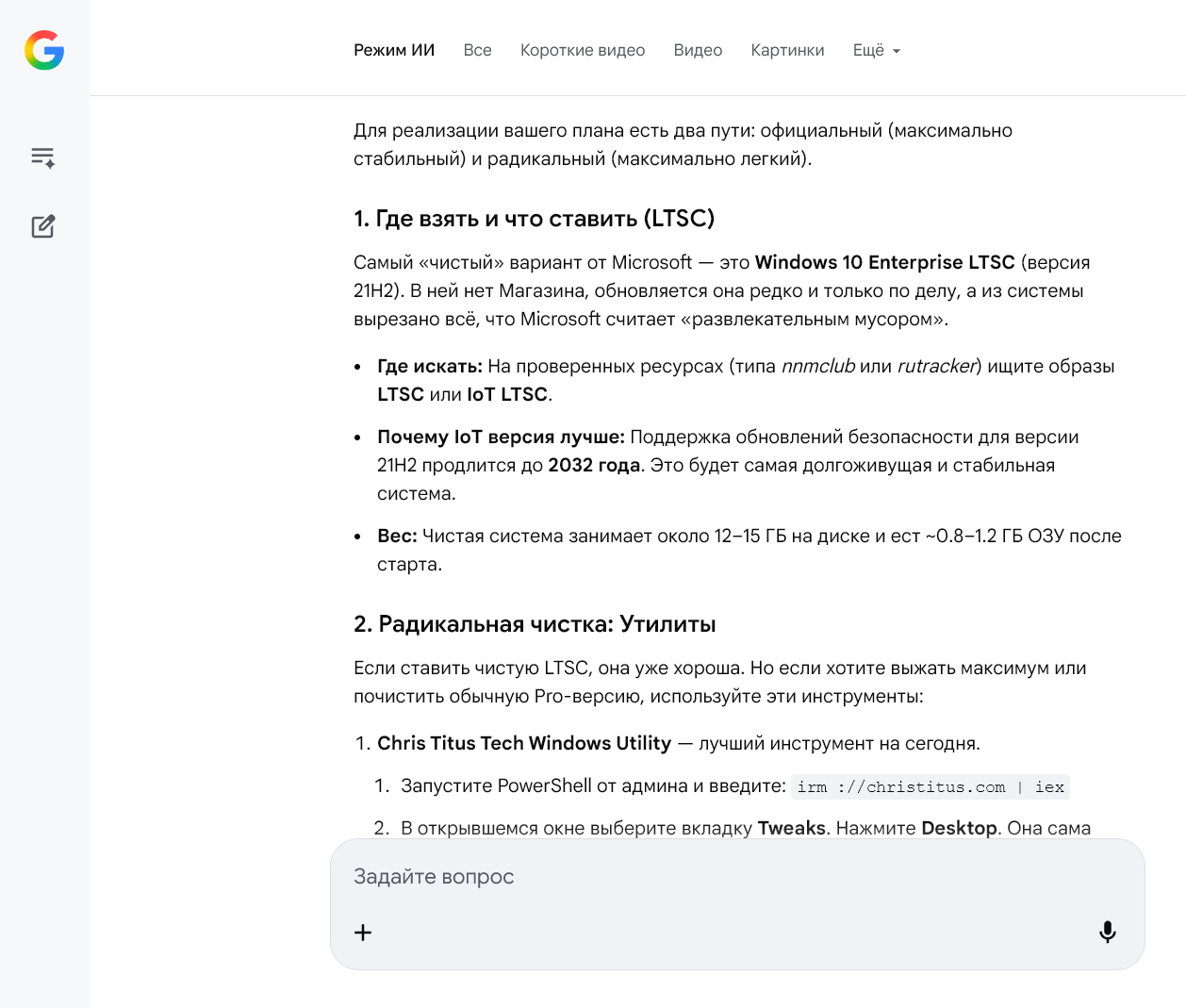Screen dimensions: 1186x1008
Task: Click the irm christitus.com PowerShell code snippet
Action: 930,786
